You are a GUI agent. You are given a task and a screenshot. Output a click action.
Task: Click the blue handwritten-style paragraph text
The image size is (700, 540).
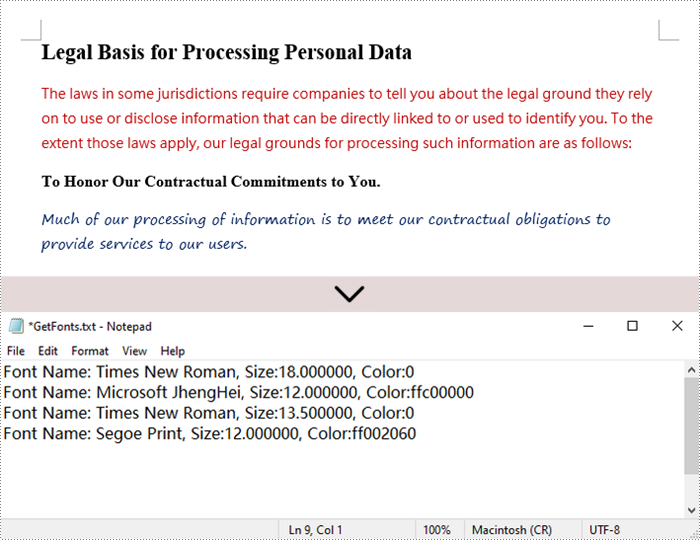click(326, 231)
